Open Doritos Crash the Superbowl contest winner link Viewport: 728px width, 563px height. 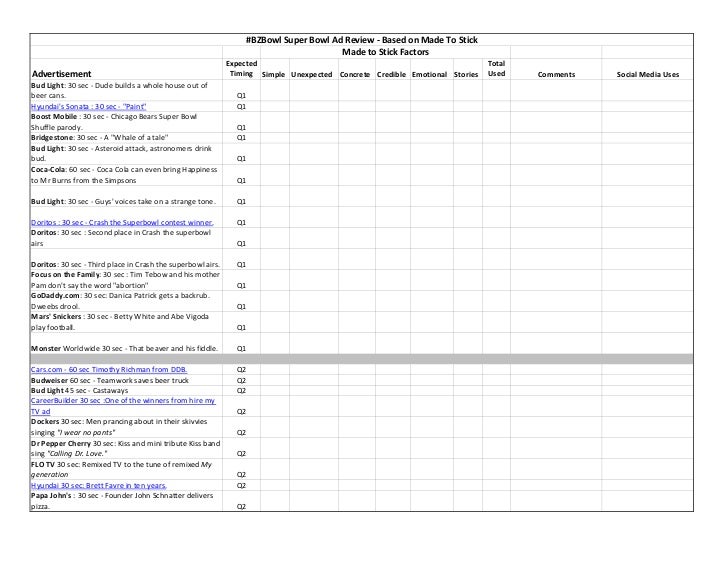pyautogui.click(x=122, y=222)
